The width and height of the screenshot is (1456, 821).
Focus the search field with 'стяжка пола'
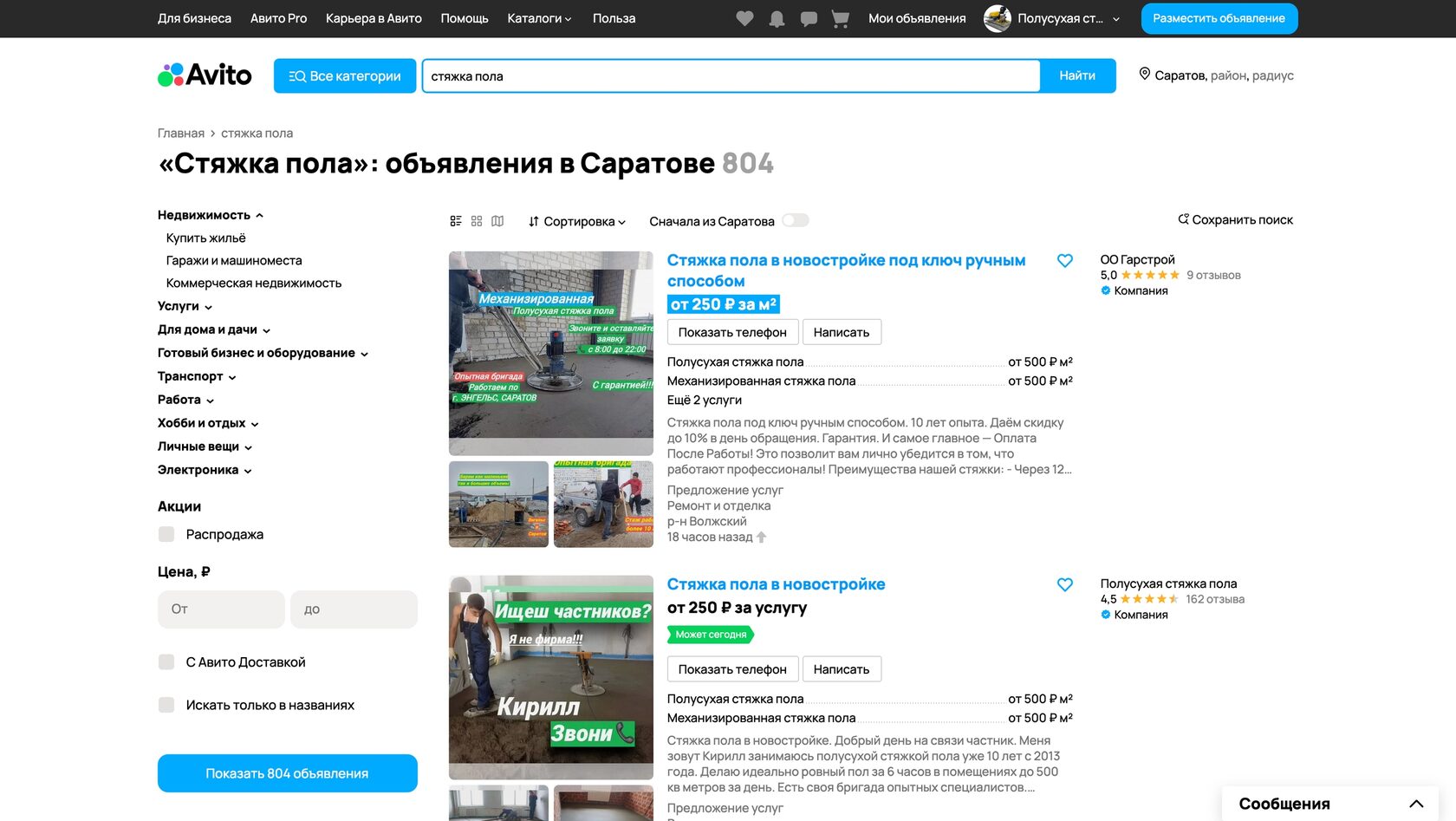click(731, 75)
